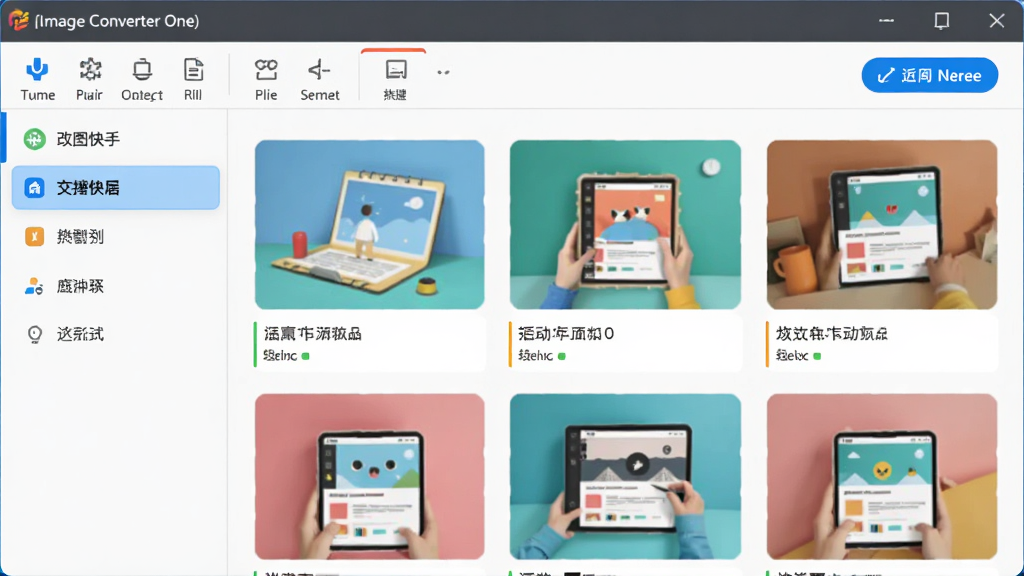Image resolution: width=1024 pixels, height=576 pixels.
Task: Open the toolbar overflow dots menu
Action: click(x=443, y=72)
